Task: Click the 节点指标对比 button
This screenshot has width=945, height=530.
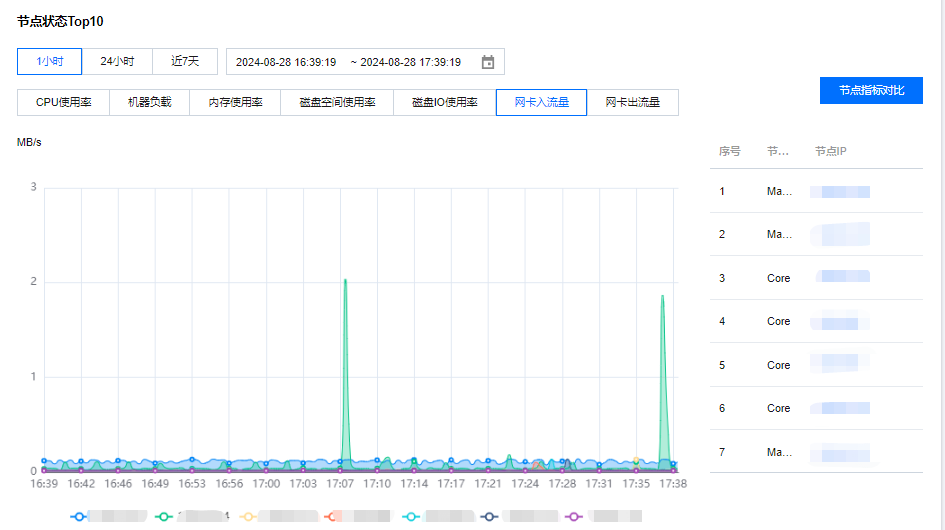Action: 871,90
